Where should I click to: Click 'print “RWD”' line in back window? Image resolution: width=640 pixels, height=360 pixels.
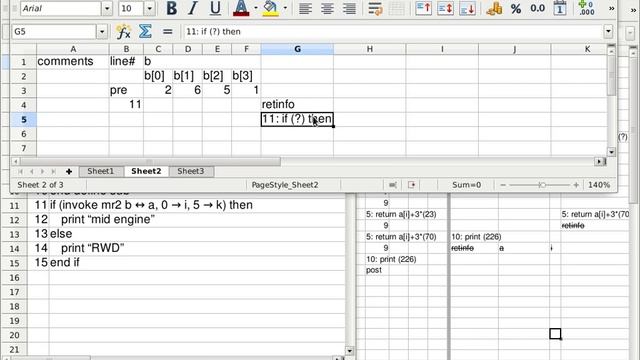click(93, 248)
